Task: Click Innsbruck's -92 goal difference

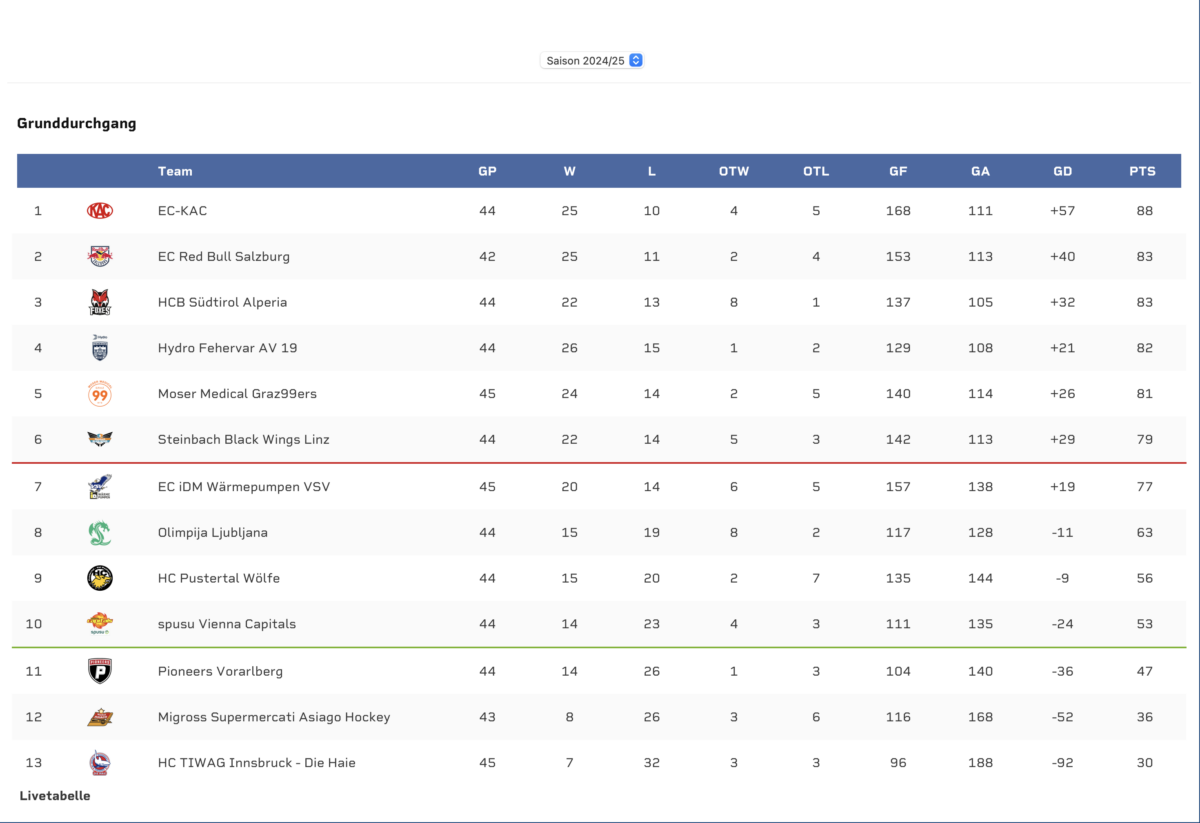Action: coord(1063,763)
